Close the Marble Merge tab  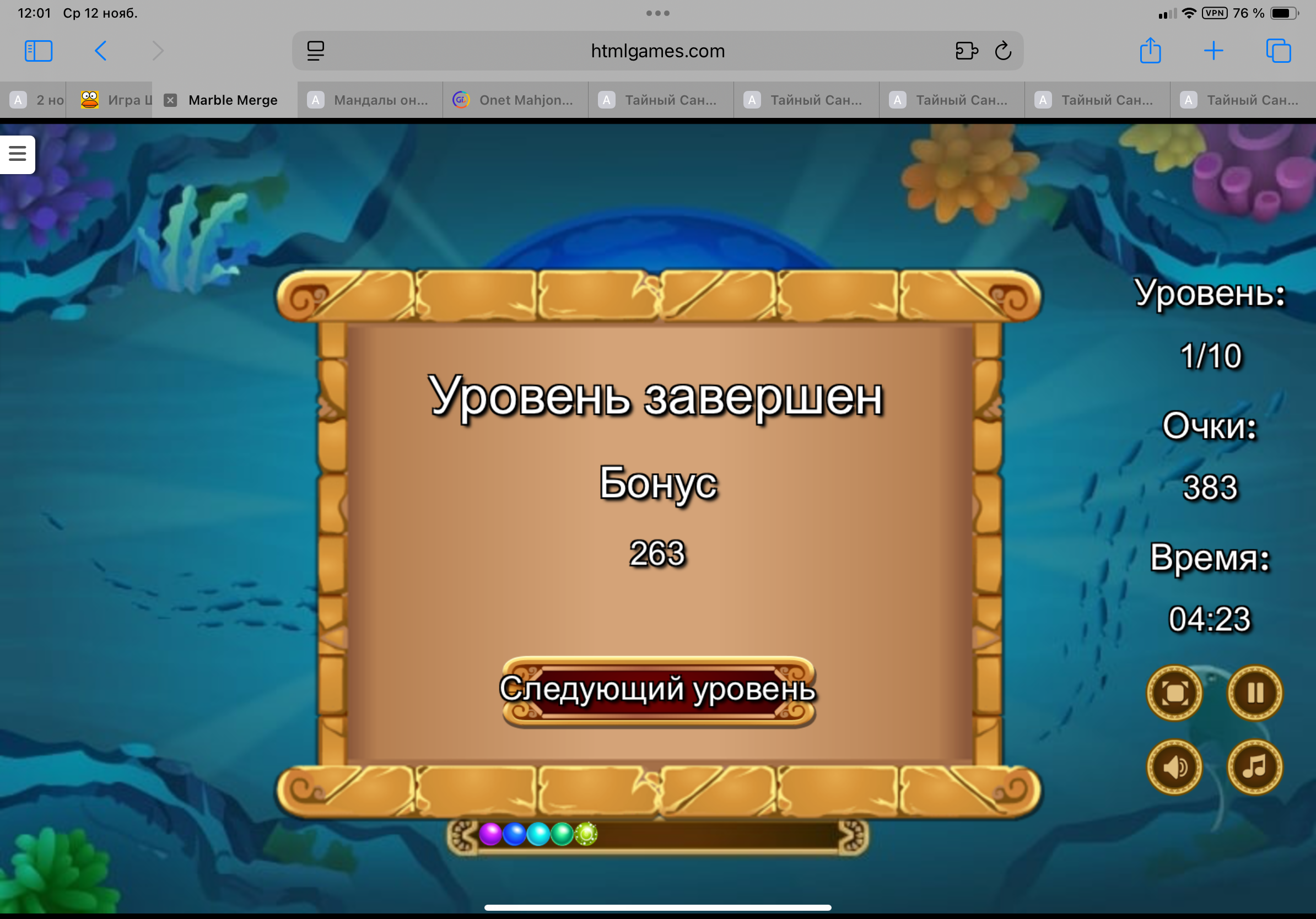[170, 100]
